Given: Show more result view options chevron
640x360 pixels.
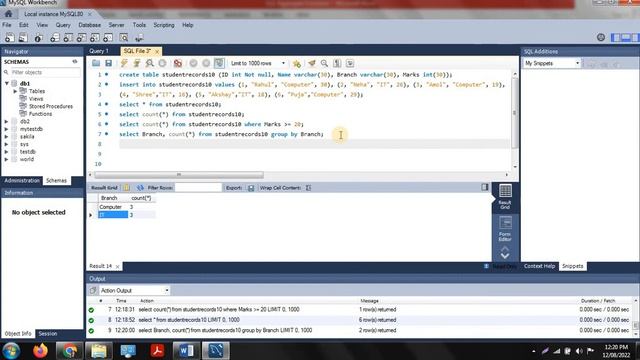Looking at the screenshot, I should 505,256.
